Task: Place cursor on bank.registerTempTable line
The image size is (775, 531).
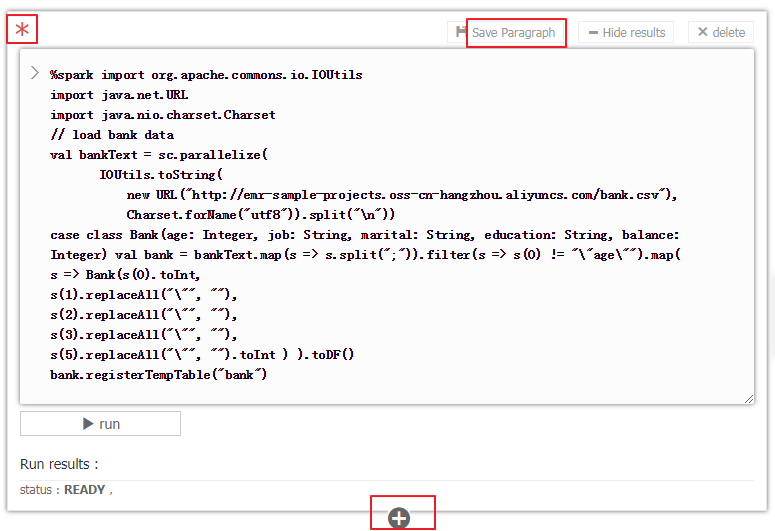Action: tap(159, 375)
